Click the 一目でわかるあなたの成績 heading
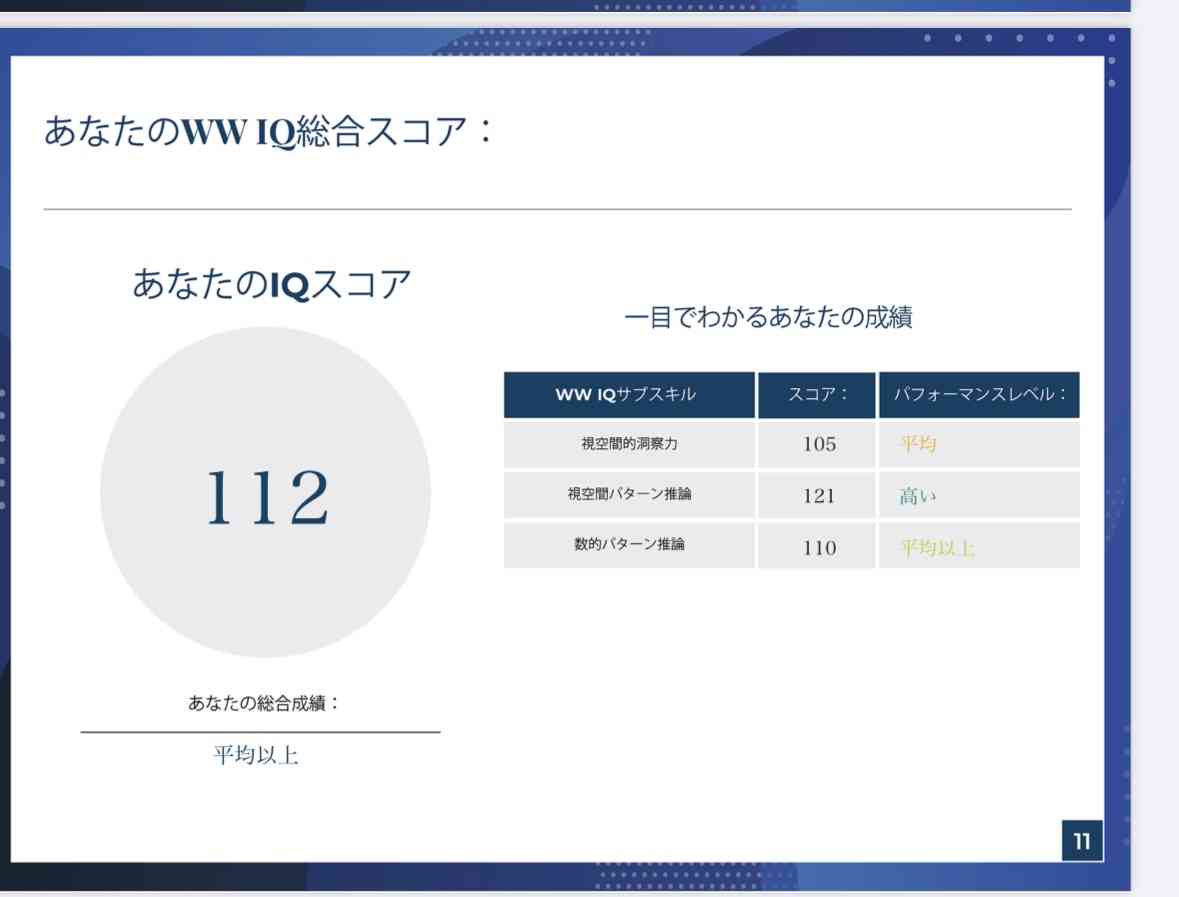The height and width of the screenshot is (897, 1179). point(768,317)
